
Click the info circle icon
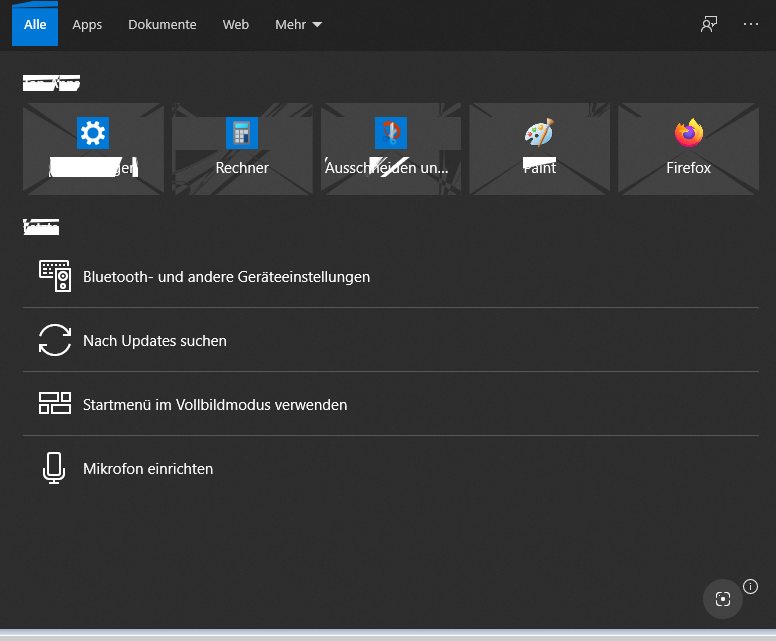click(750, 587)
